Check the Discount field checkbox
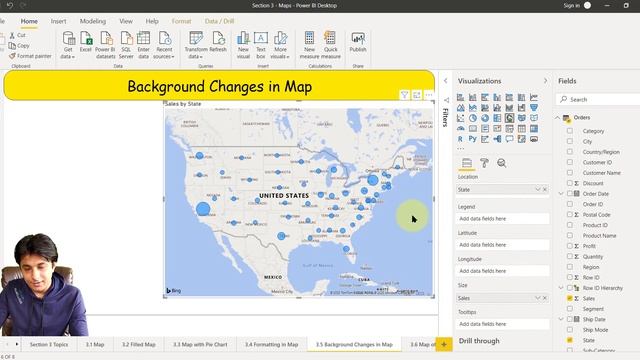Viewport: 640px width, 360px height. coord(570,183)
